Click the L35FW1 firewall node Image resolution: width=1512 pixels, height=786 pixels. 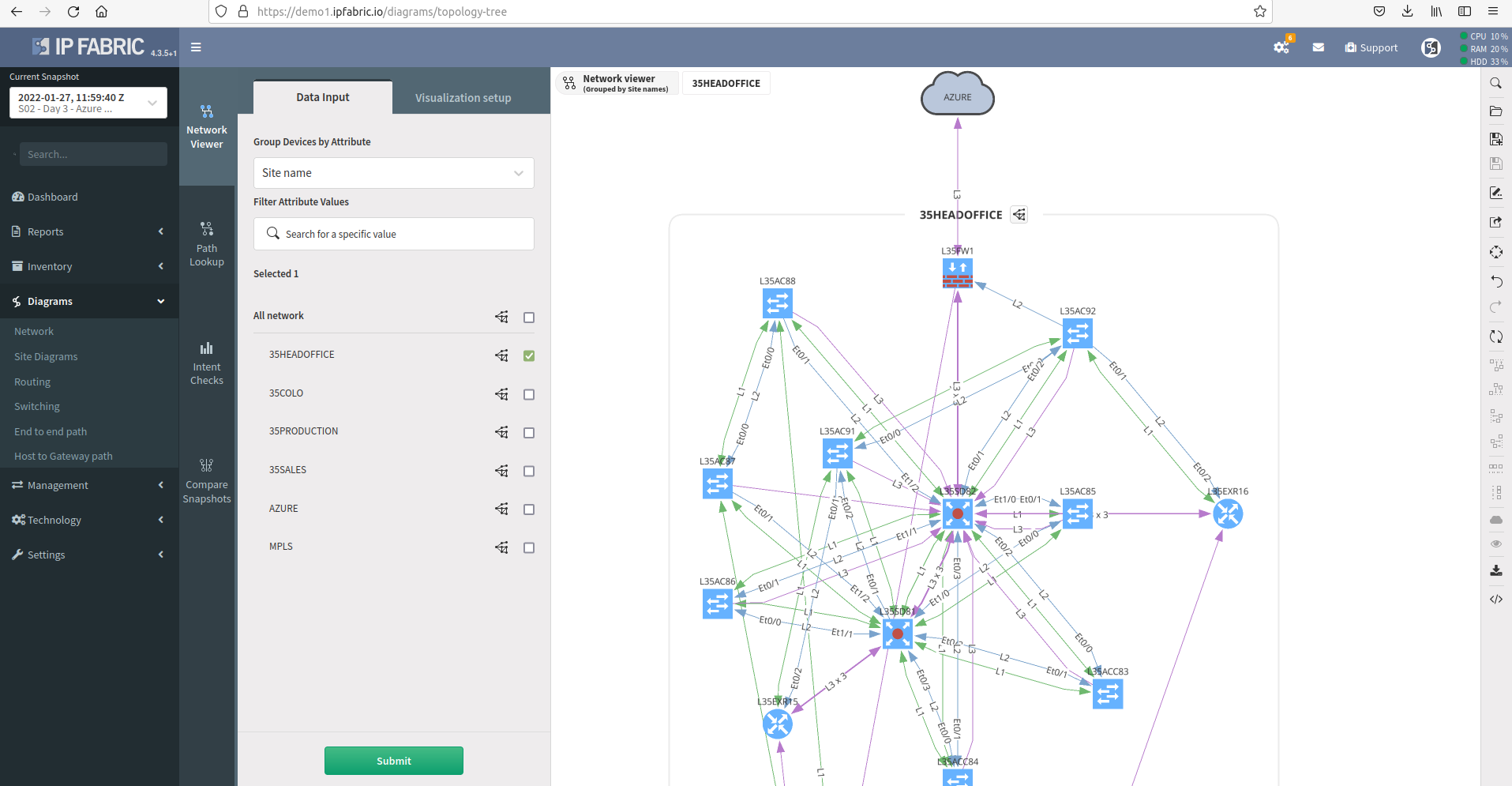point(957,274)
